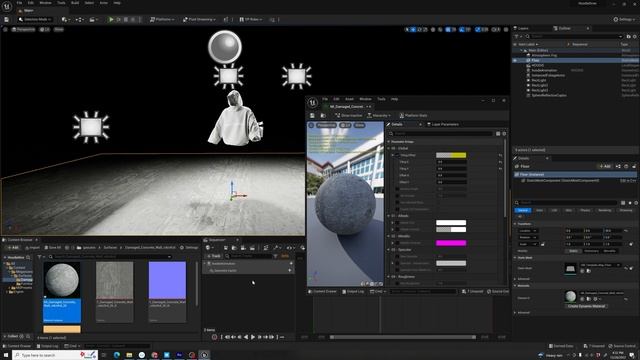Viewport: 640px width, 360px height.
Task: Click the Show button in main viewport
Action: tap(59, 29)
